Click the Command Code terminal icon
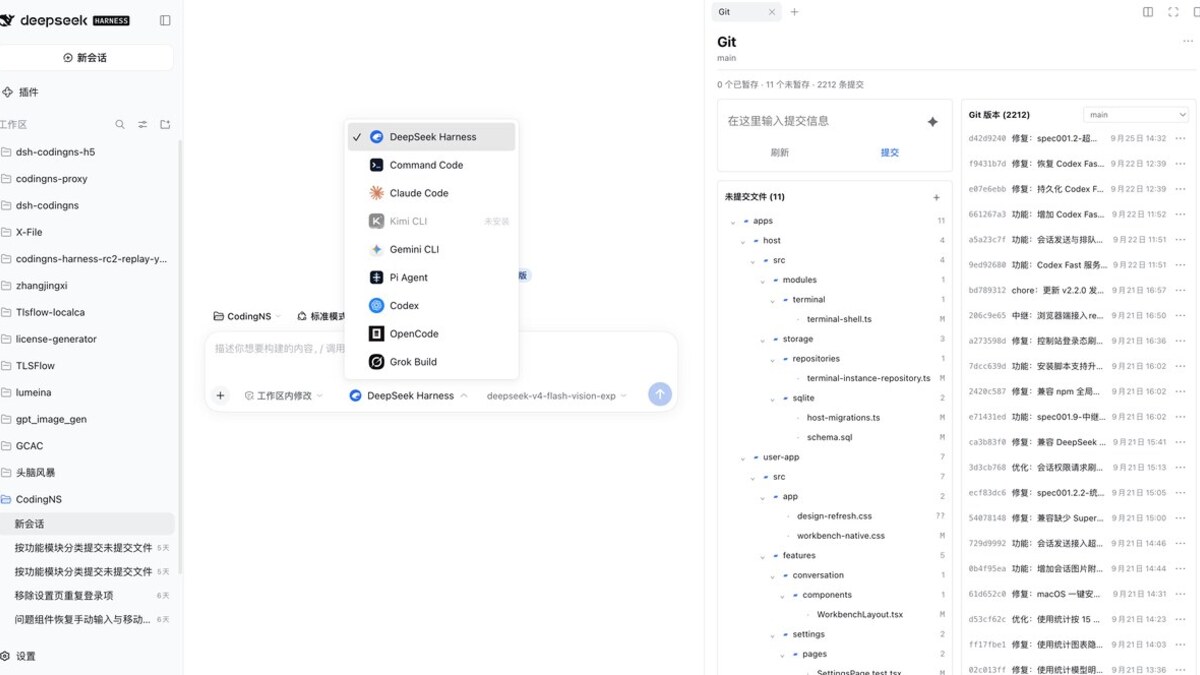1200x675 pixels. tap(376, 165)
